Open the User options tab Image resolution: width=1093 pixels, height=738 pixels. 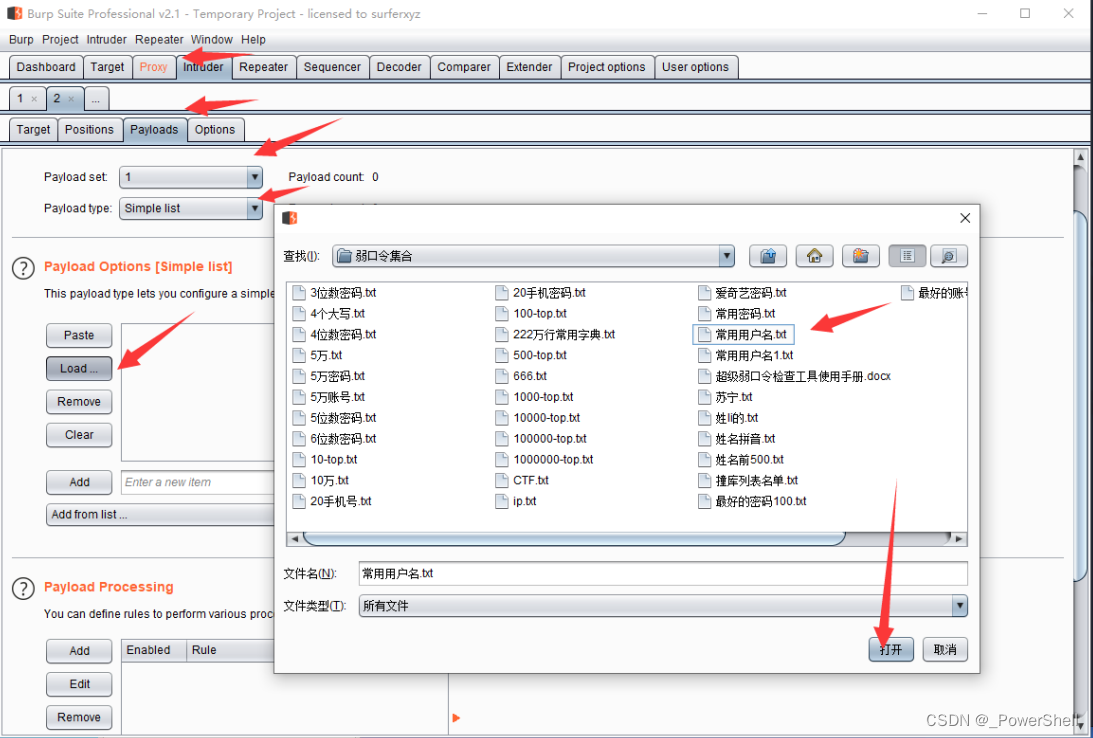695,67
